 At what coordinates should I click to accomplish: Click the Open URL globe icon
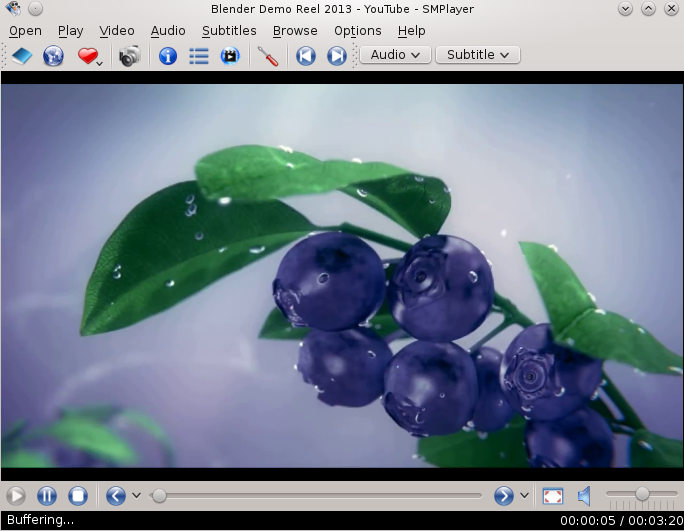point(53,56)
